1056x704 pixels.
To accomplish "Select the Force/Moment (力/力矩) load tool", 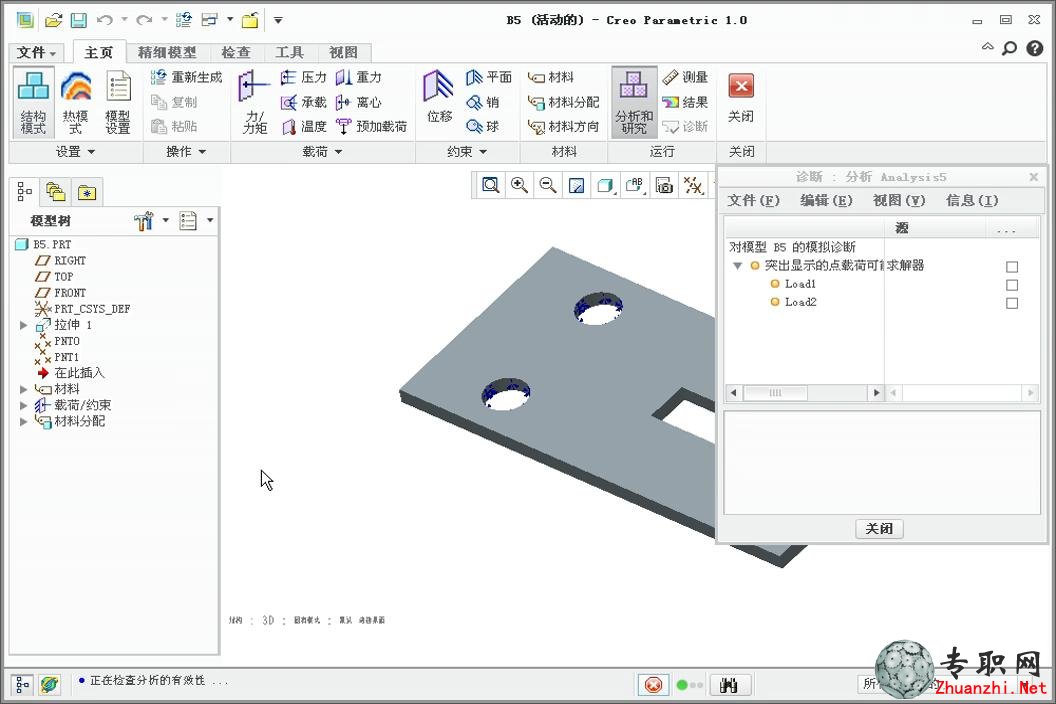I will 254,102.
